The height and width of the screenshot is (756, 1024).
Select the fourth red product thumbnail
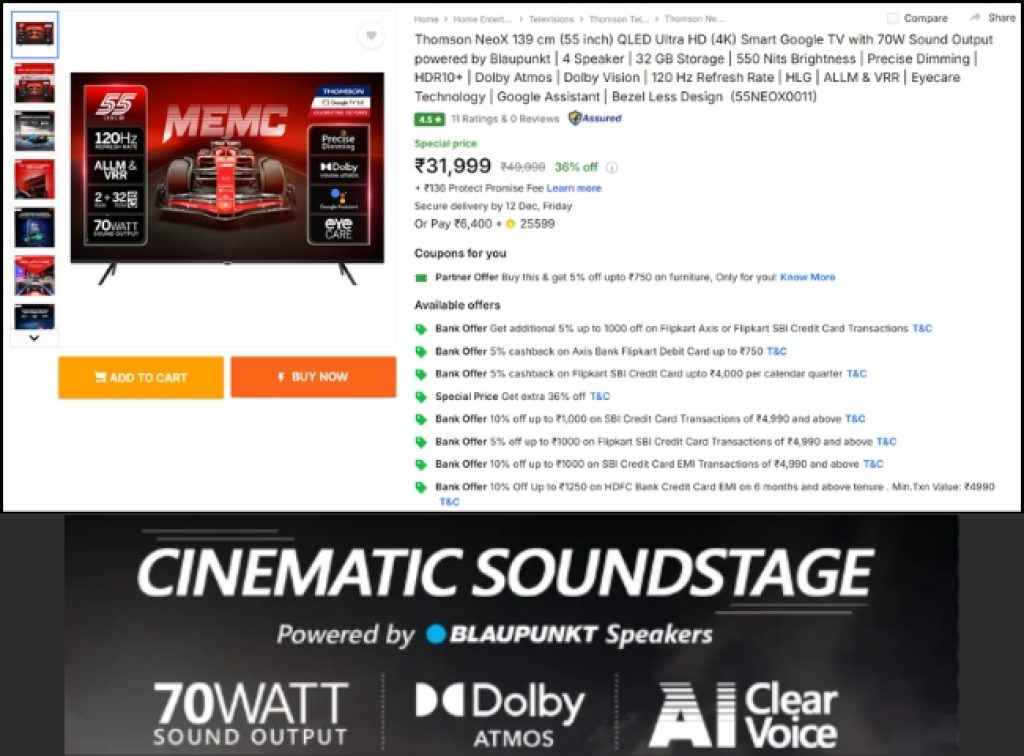[x=35, y=179]
